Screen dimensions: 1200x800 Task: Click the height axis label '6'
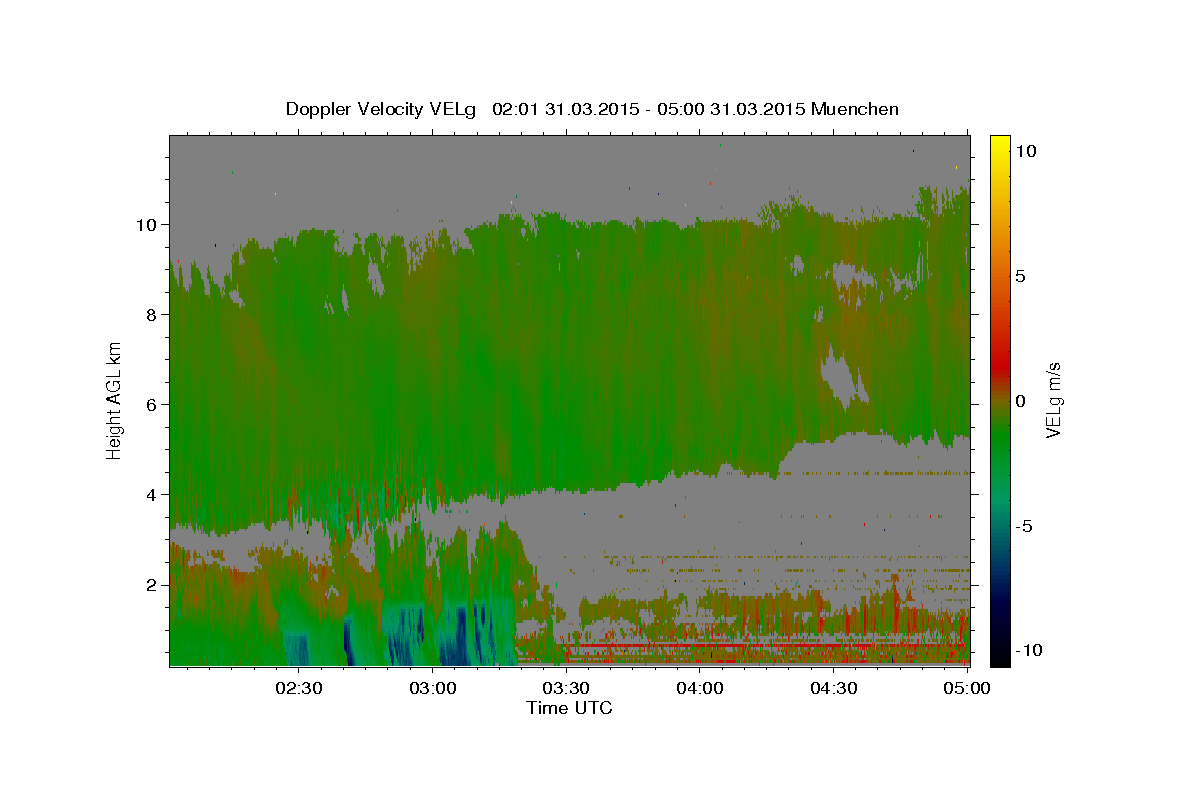click(151, 404)
